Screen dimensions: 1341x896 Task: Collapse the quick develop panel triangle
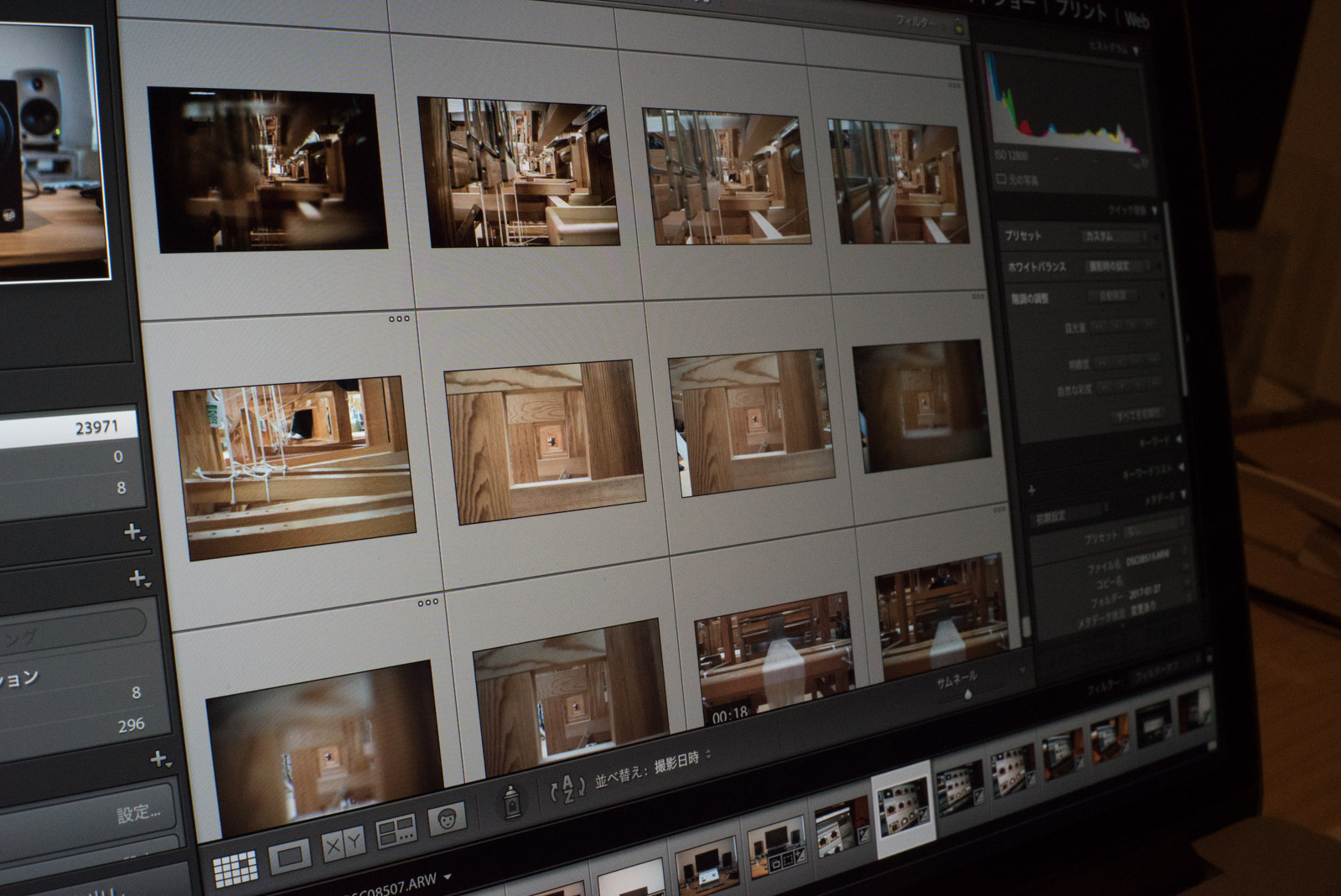click(1155, 210)
